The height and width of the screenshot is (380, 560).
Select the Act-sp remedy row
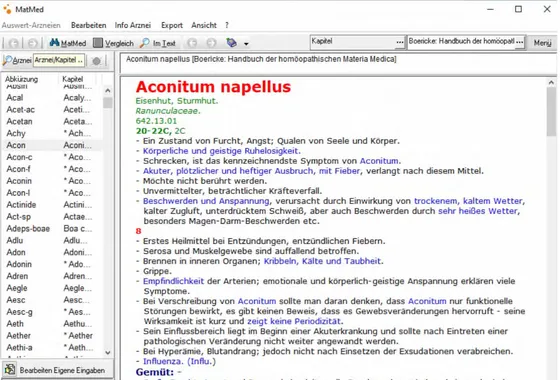52,216
